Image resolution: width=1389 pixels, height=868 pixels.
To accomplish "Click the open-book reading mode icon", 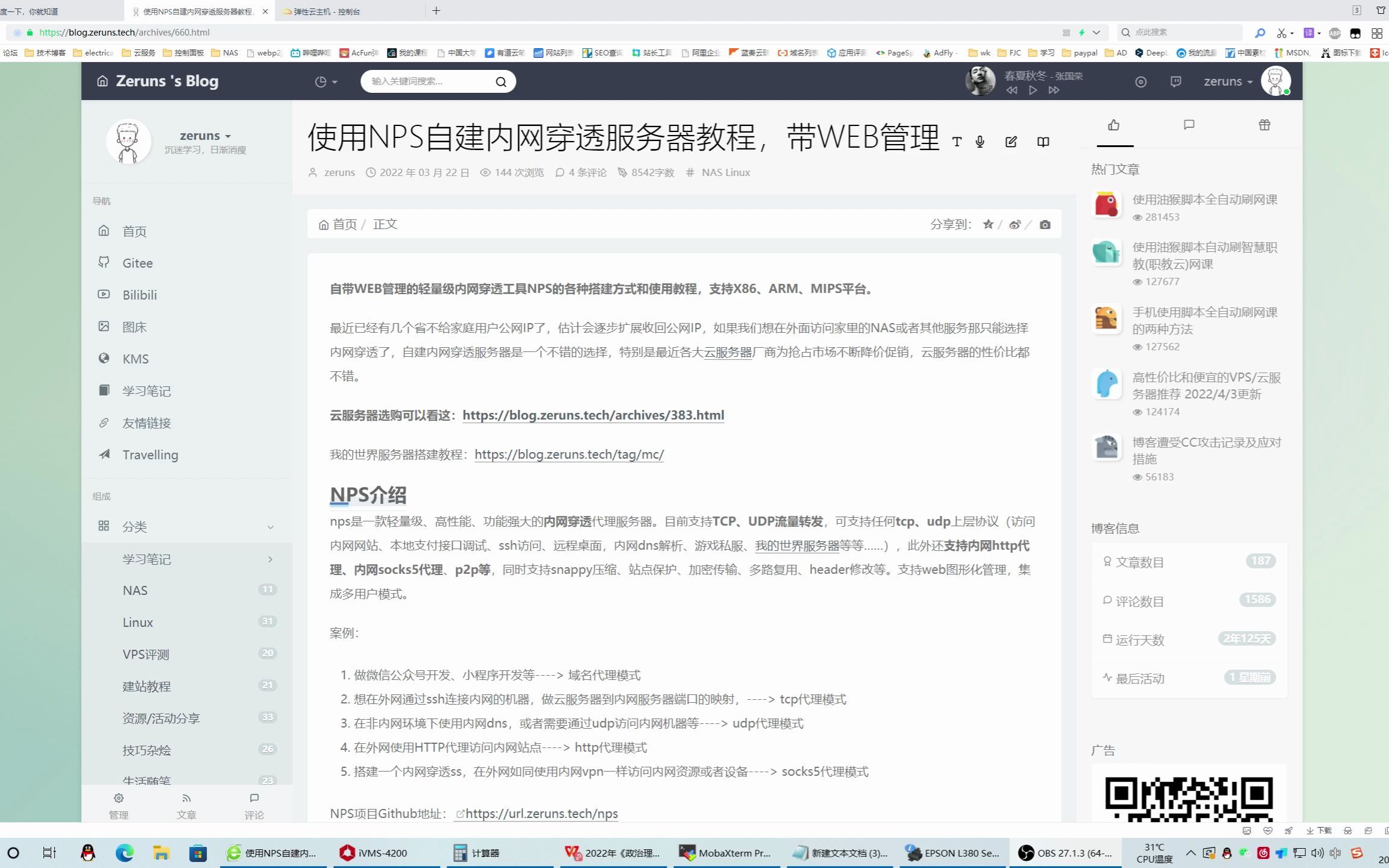I will tap(1043, 142).
